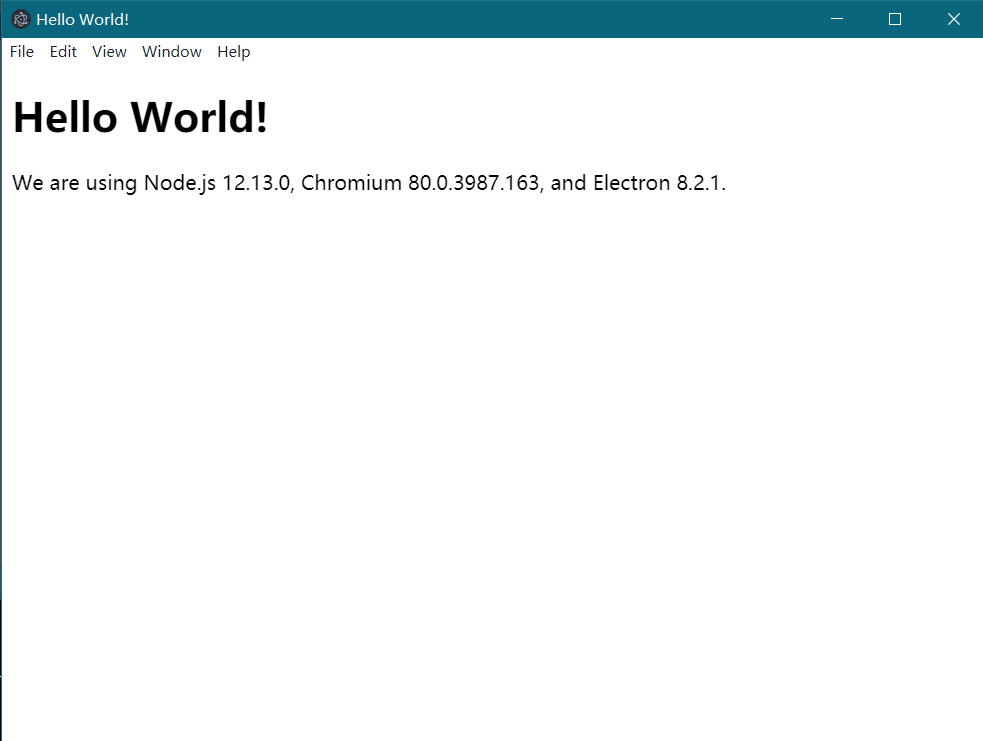Close the Hello World window
Viewport: 983px width, 741px height.
(x=954, y=19)
